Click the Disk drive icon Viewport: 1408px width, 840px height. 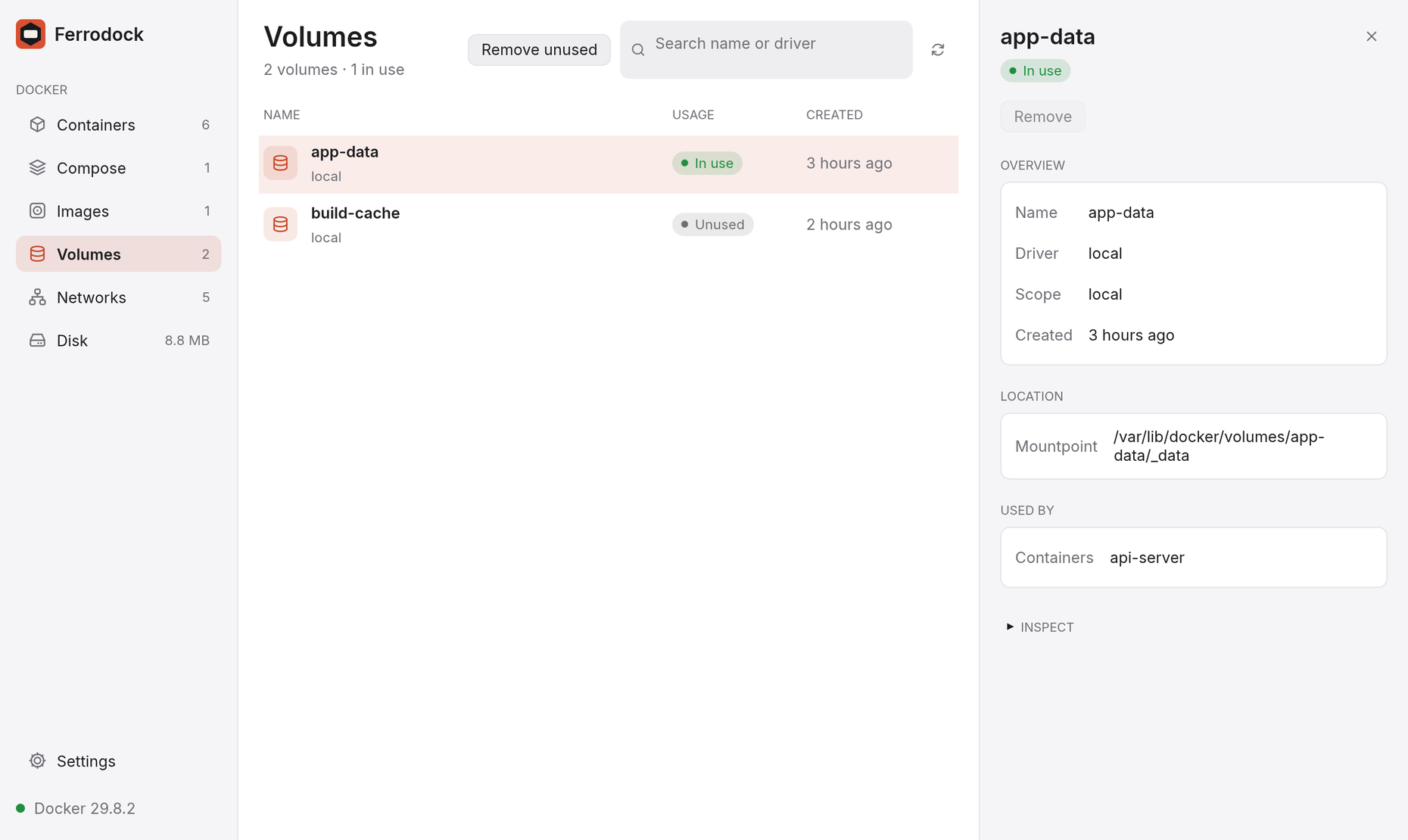click(37, 340)
